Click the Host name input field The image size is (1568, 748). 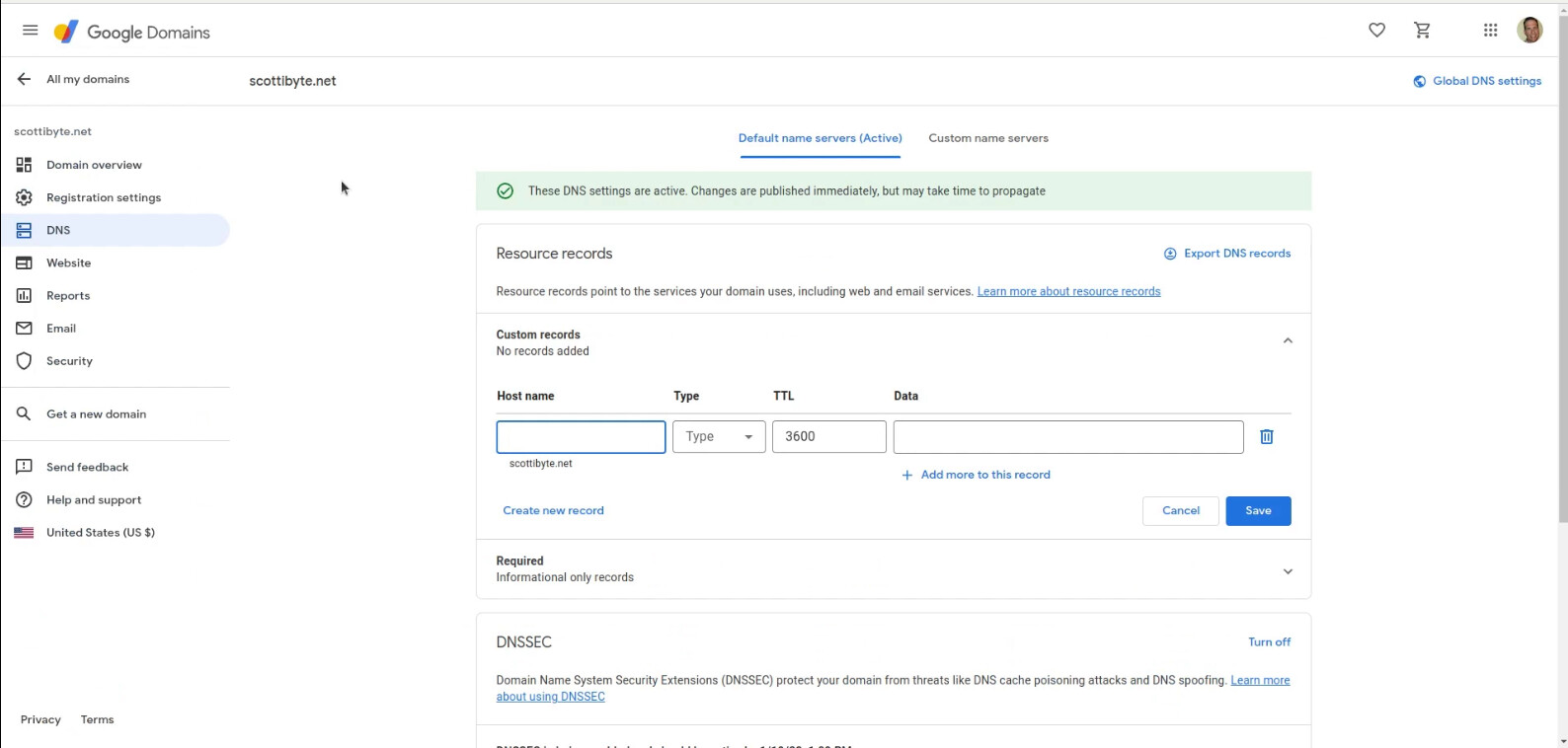click(581, 436)
